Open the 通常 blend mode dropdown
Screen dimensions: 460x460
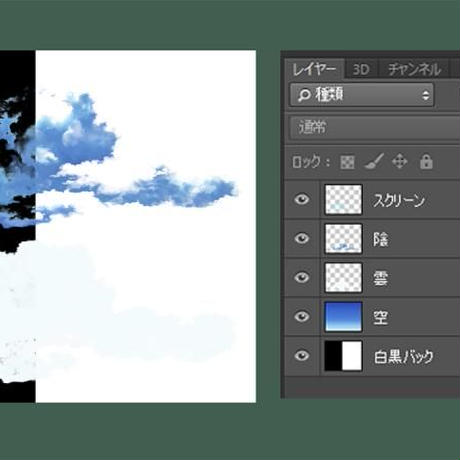tap(375, 127)
